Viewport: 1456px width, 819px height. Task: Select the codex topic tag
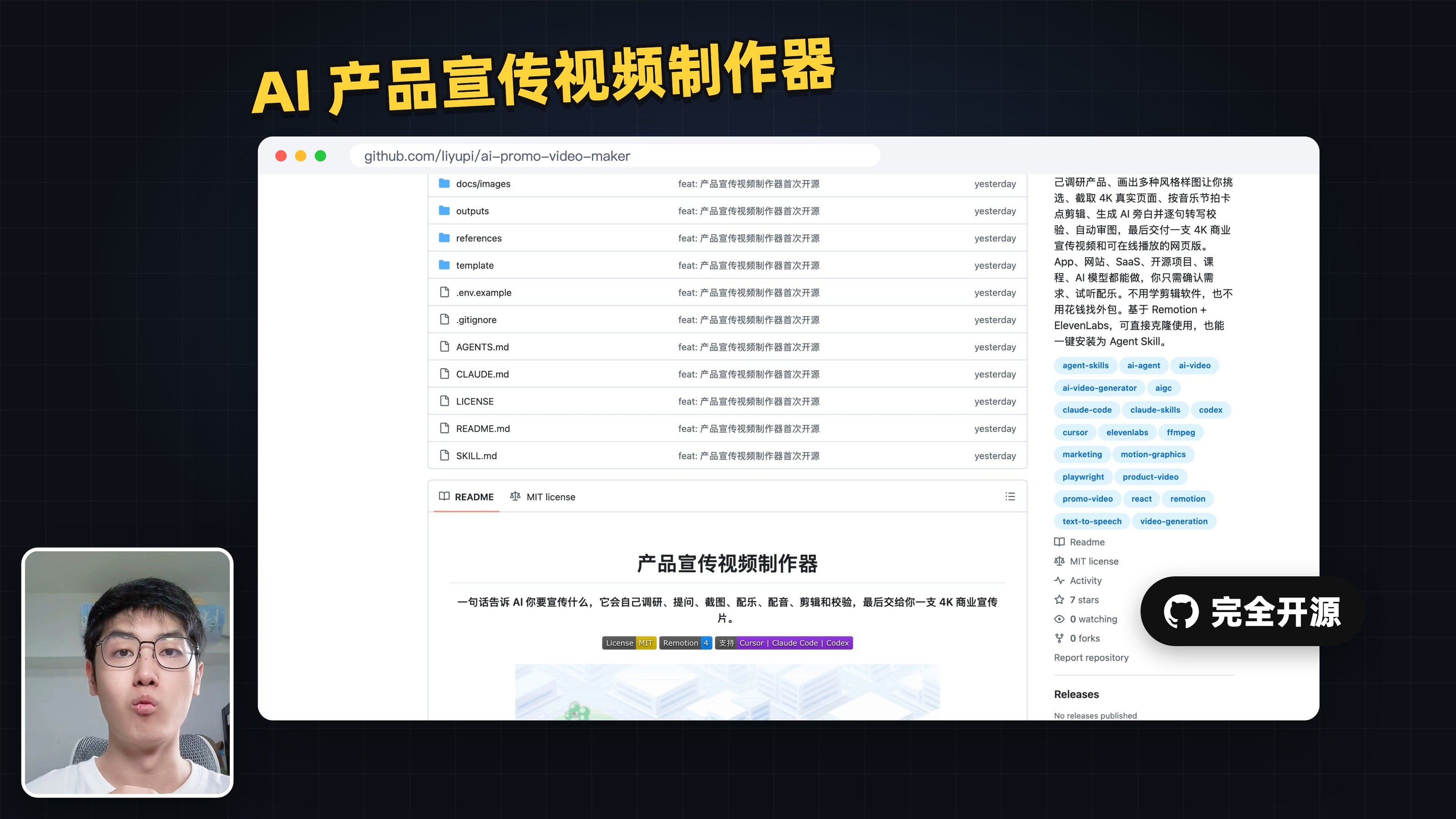1210,410
